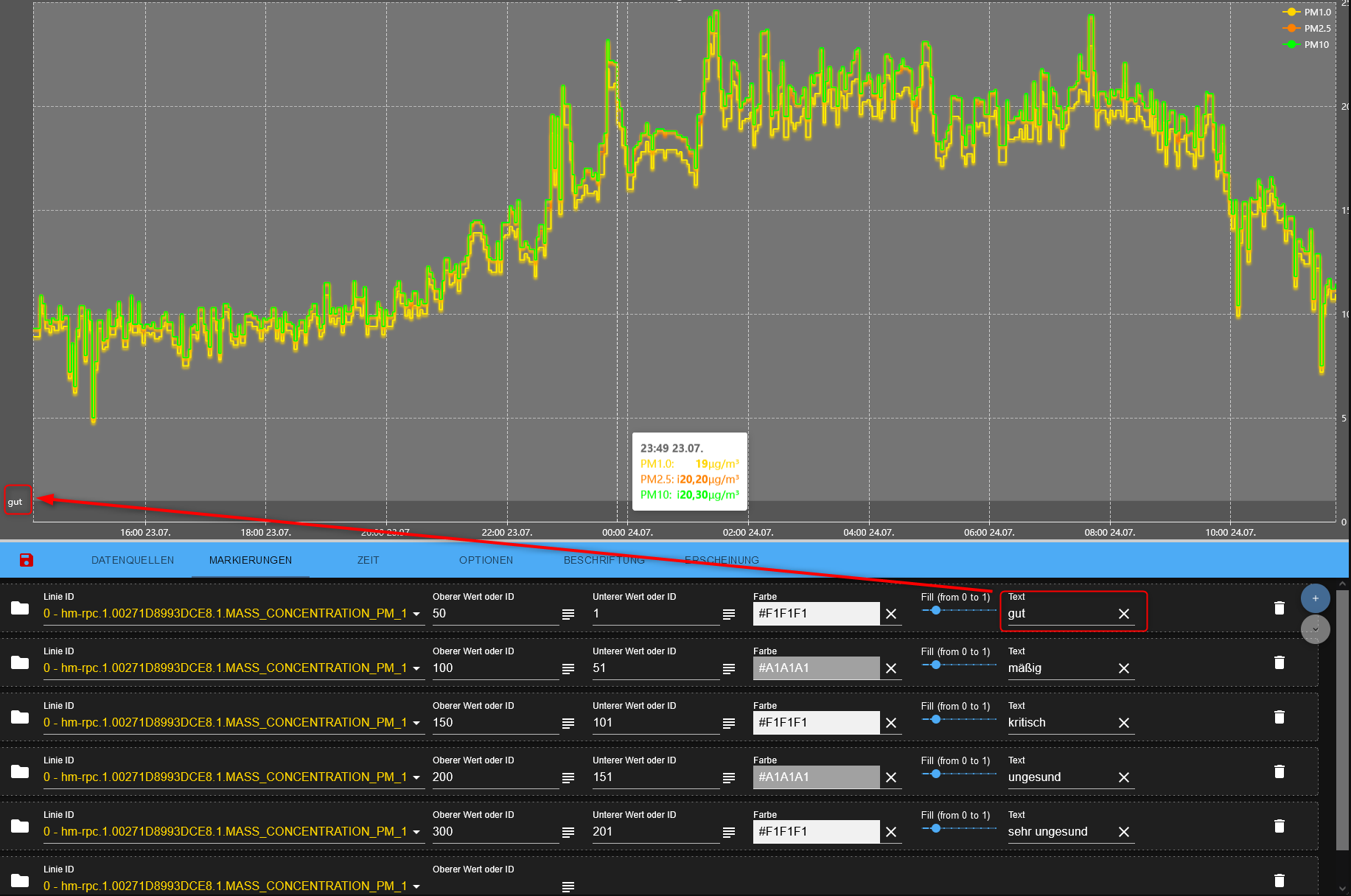Open folder icon for the 'sehr ungesund' row
This screenshot has width=1351, height=896.
(x=20, y=826)
